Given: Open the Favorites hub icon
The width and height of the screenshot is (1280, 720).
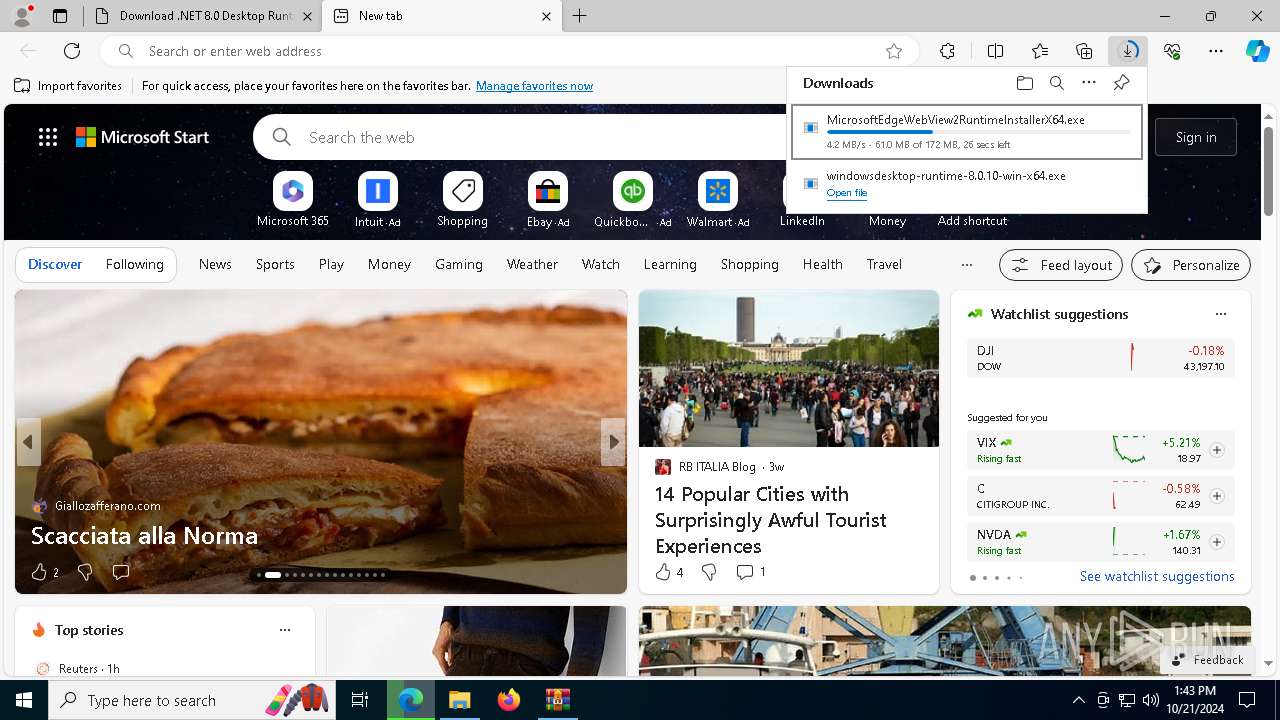Looking at the screenshot, I should pyautogui.click(x=1040, y=51).
